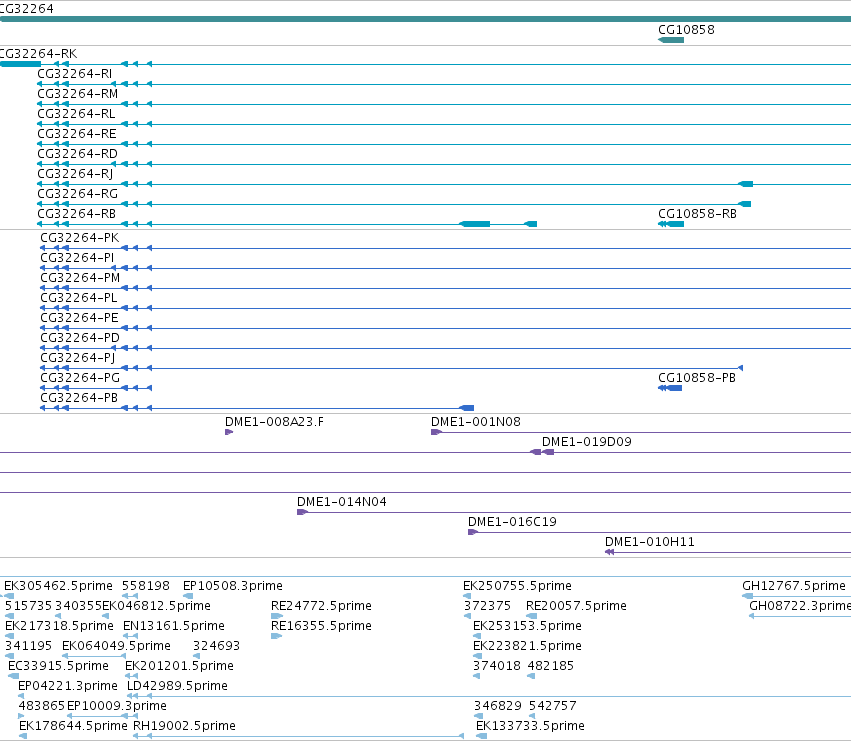Select transcript CG32264-RI label
Viewport: 851px width, 741px height.
pyautogui.click(x=74, y=74)
